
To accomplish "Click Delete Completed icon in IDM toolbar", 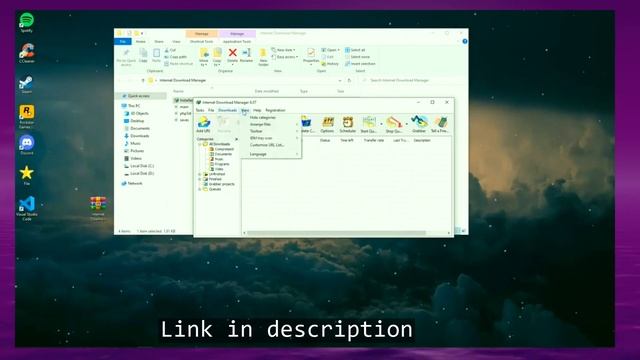I will coord(308,124).
